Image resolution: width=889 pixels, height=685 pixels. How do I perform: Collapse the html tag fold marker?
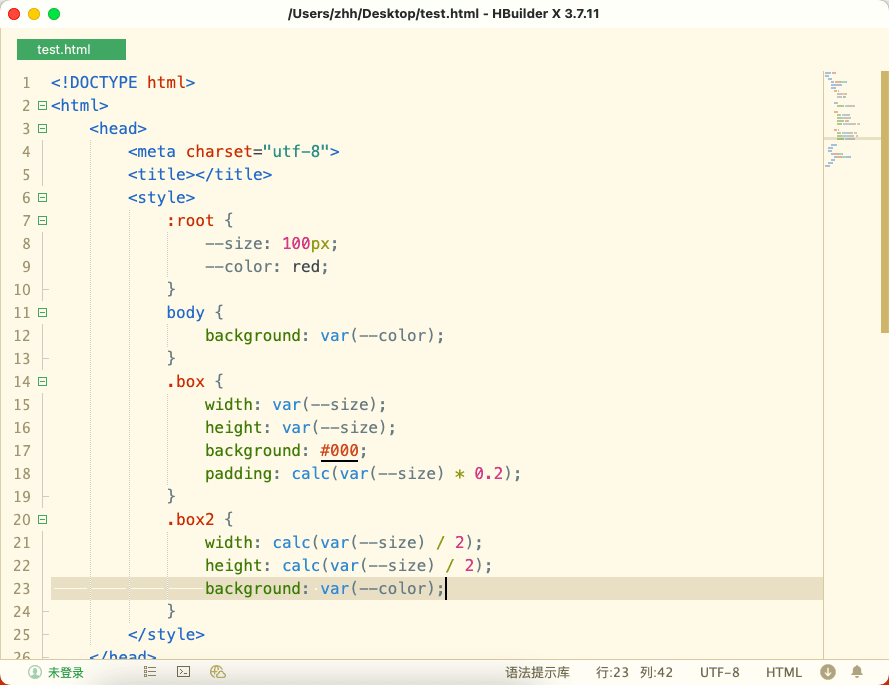[x=42, y=105]
